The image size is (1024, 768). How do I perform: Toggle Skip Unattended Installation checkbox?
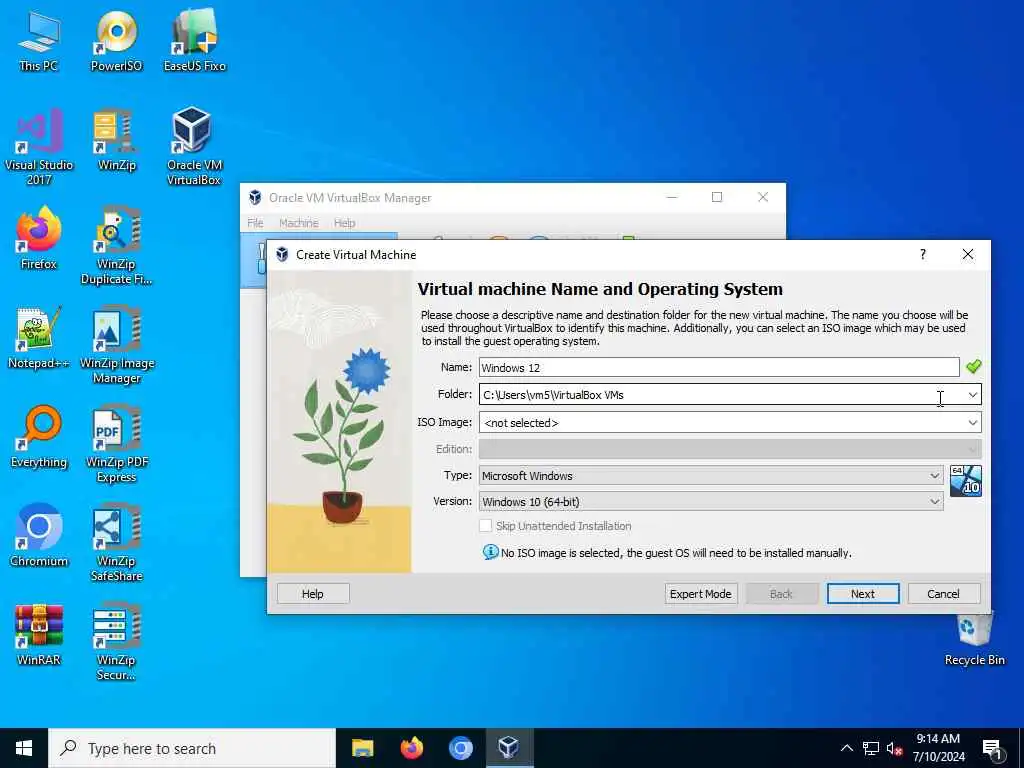(485, 526)
